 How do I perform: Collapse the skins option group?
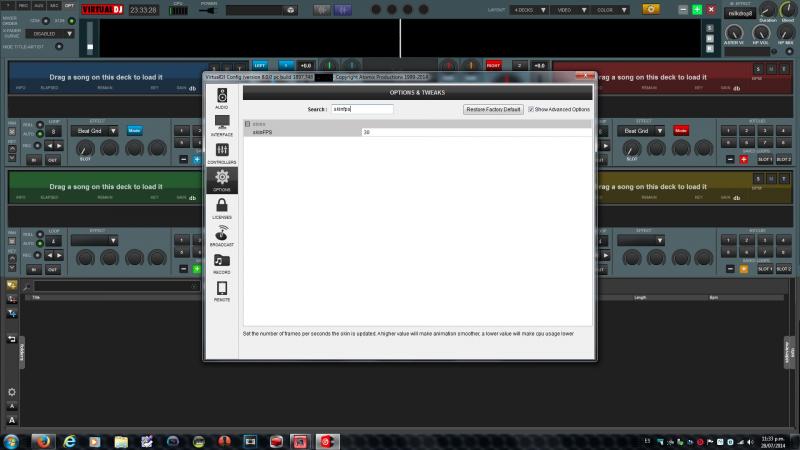click(x=247, y=124)
